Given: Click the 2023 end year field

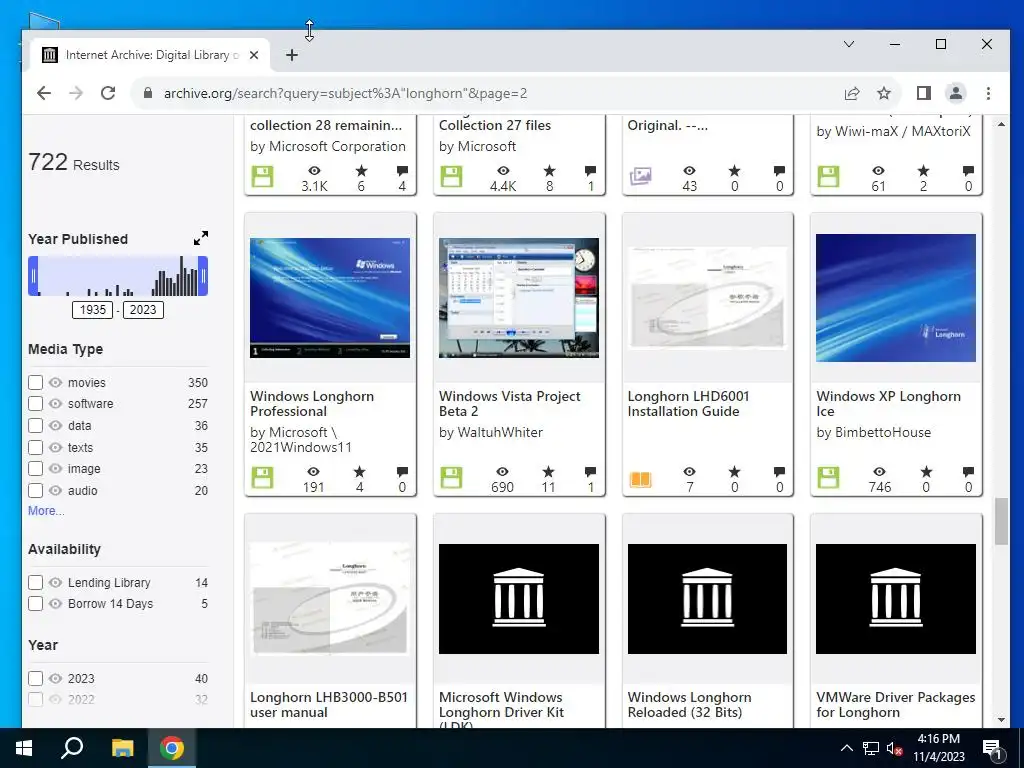Looking at the screenshot, I should coord(143,310).
